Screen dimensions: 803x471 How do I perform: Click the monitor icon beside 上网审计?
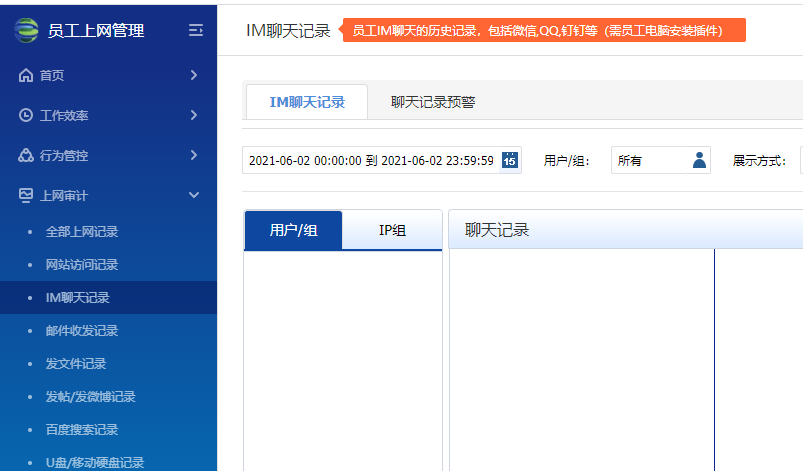pos(26,196)
